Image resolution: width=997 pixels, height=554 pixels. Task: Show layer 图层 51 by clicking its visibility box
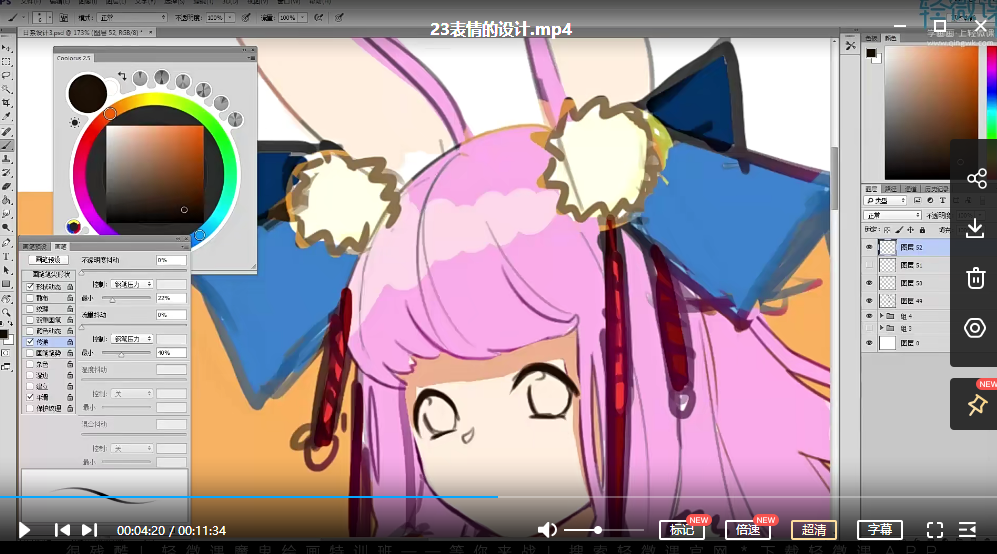click(x=868, y=266)
